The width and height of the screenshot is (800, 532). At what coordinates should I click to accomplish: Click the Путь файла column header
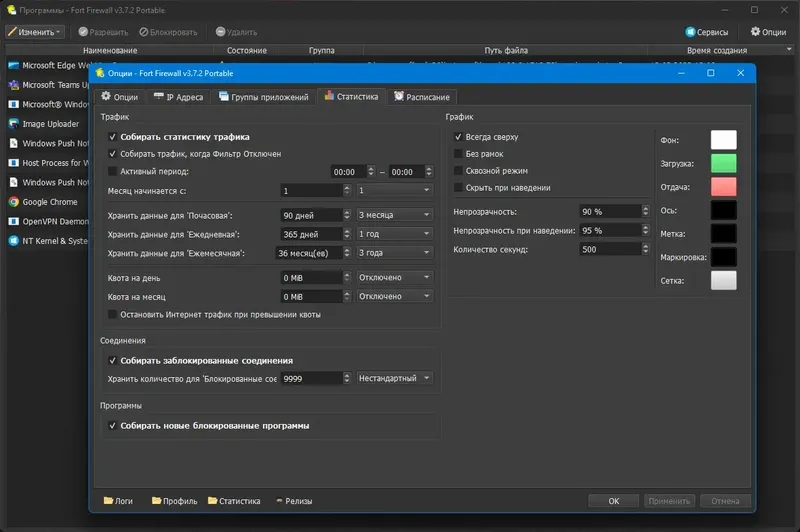pyautogui.click(x=506, y=50)
